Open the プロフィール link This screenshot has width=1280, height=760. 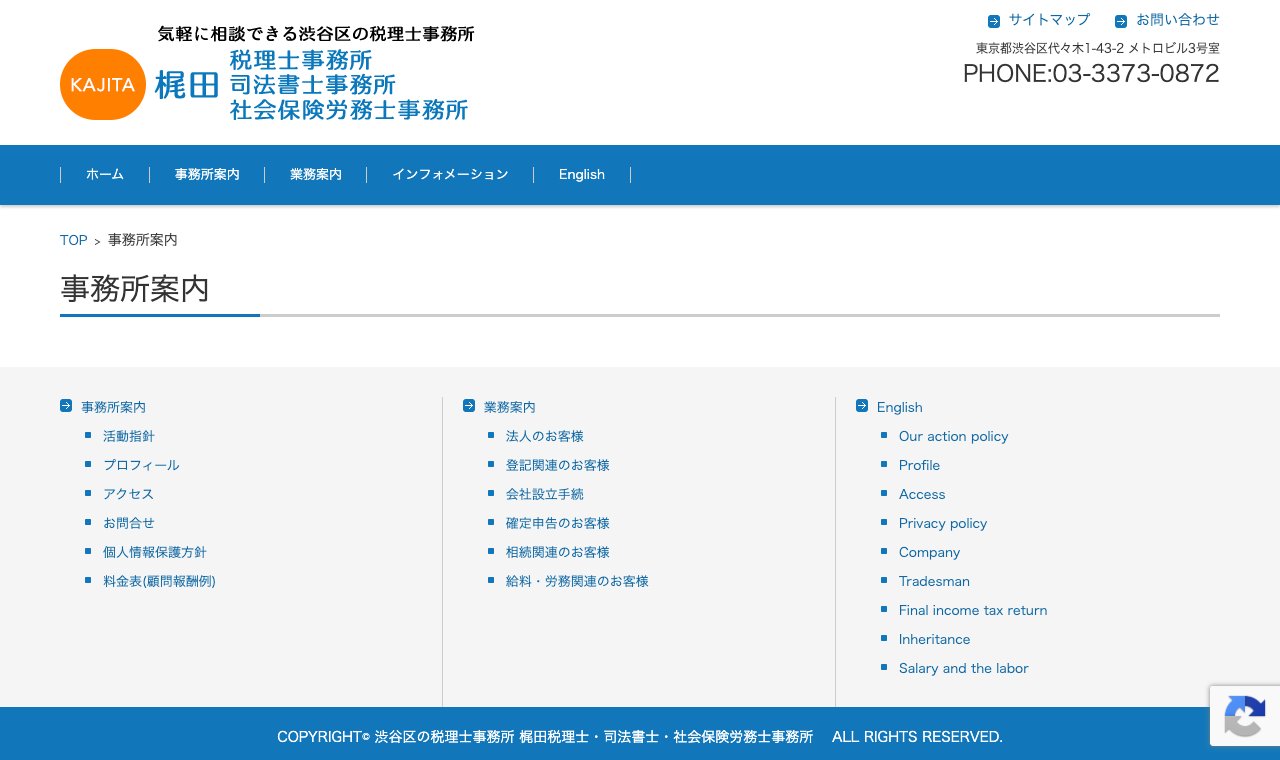point(141,465)
